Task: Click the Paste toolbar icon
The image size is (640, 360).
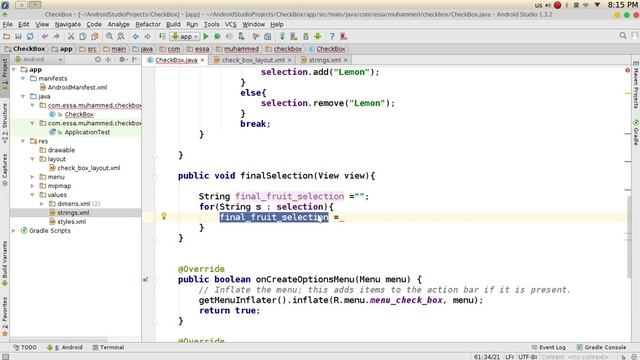Action: [x=94, y=36]
